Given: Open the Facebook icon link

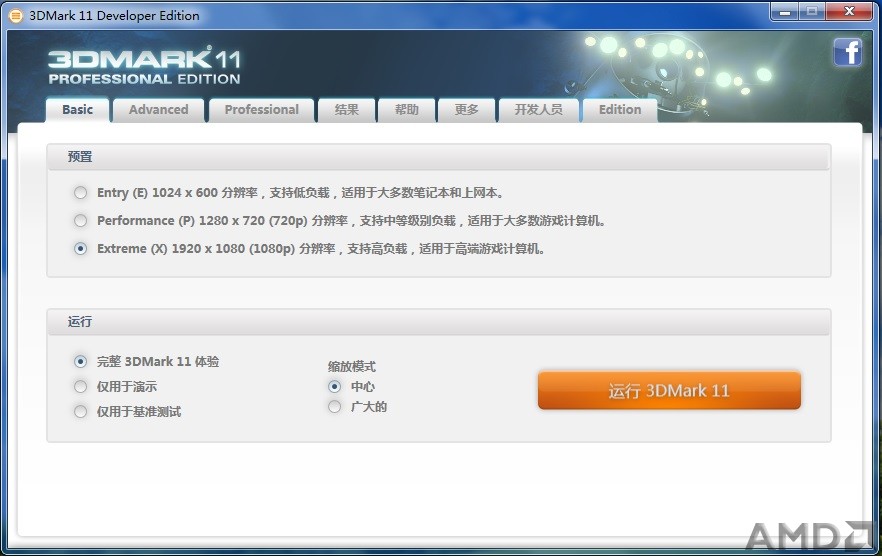Looking at the screenshot, I should point(848,52).
